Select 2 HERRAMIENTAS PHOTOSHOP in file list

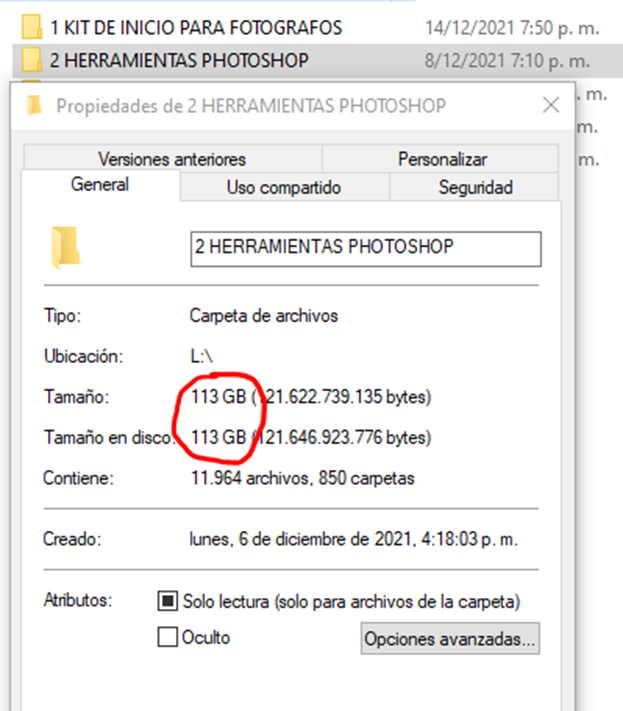coord(179,60)
